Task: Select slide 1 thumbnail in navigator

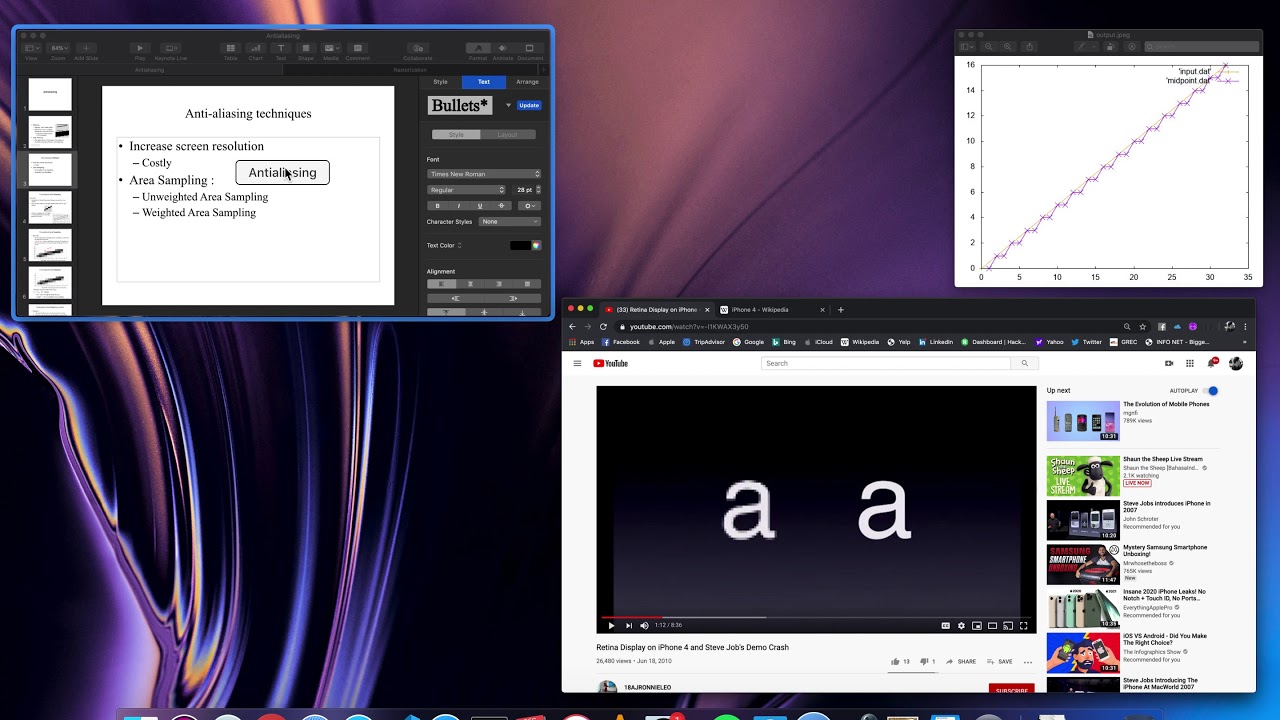Action: [50, 94]
